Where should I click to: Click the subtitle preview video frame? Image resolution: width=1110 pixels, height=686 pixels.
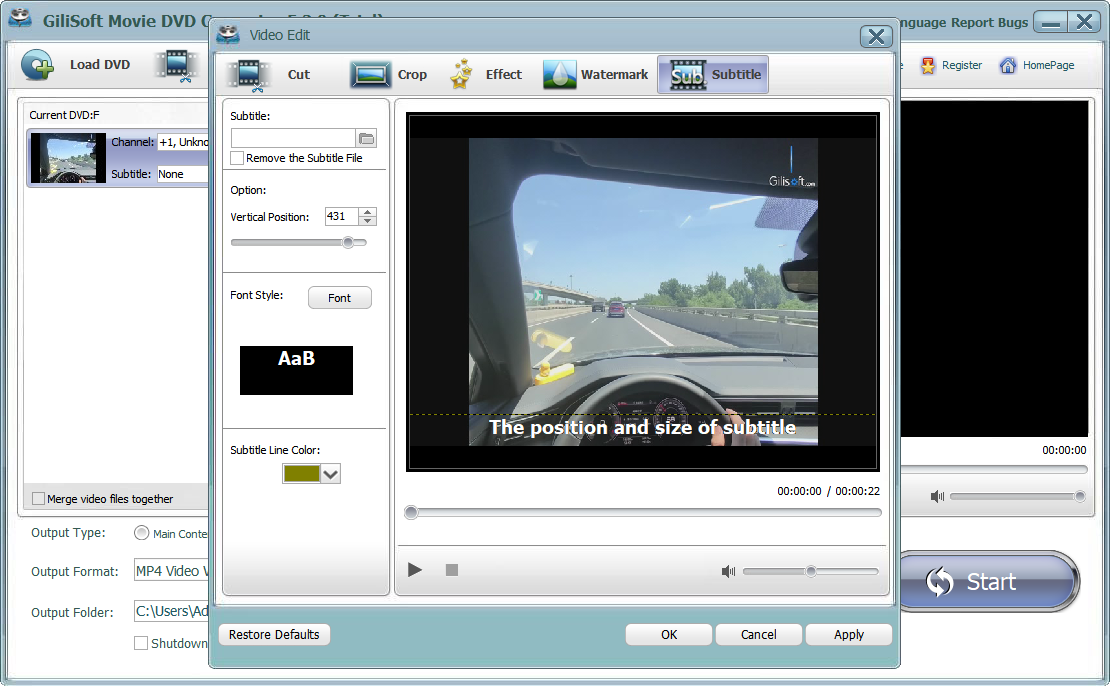coord(643,292)
